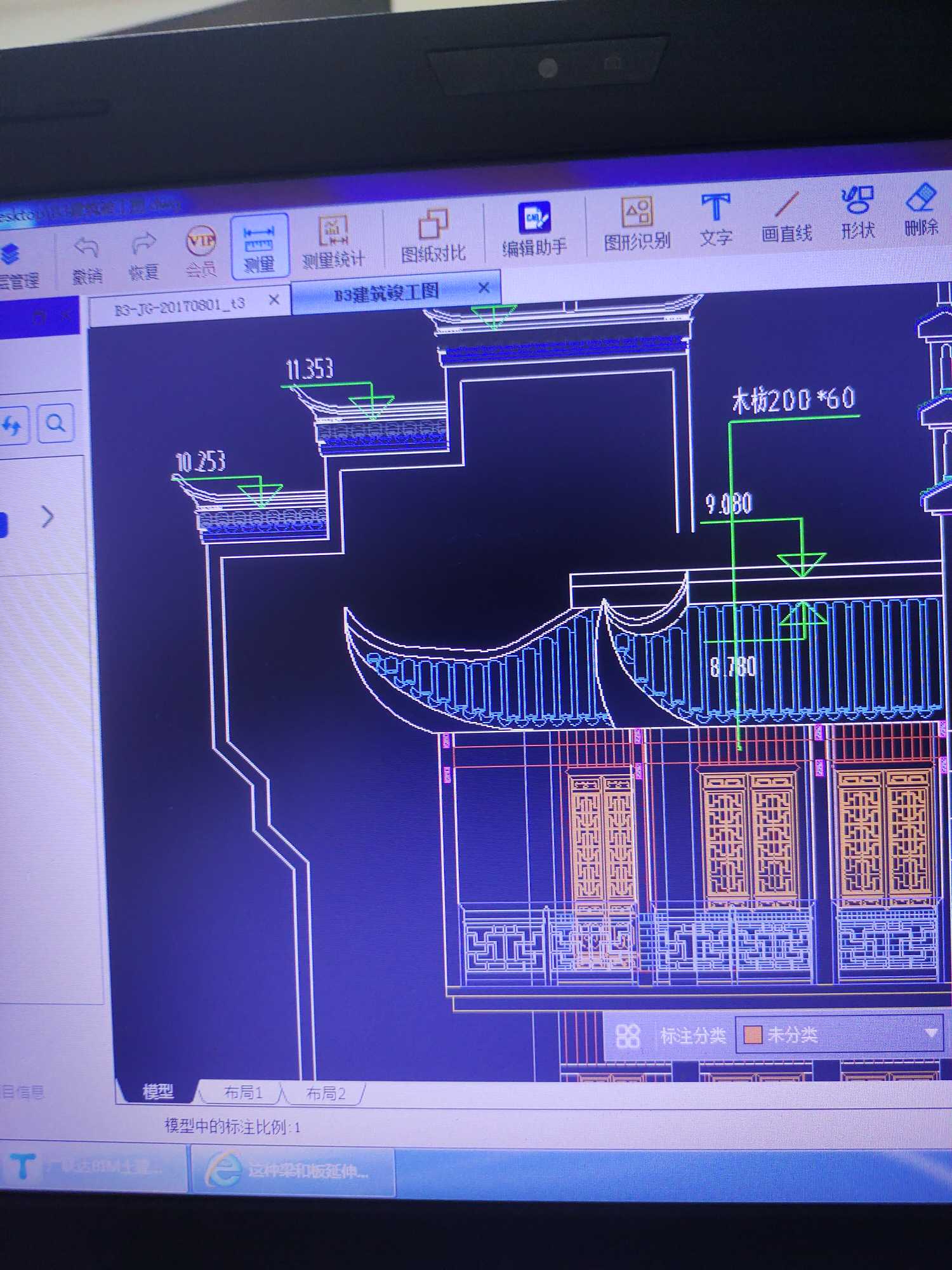The height and width of the screenshot is (1270, 952).
Task: Select the 文字 text tool
Action: pyautogui.click(x=716, y=220)
